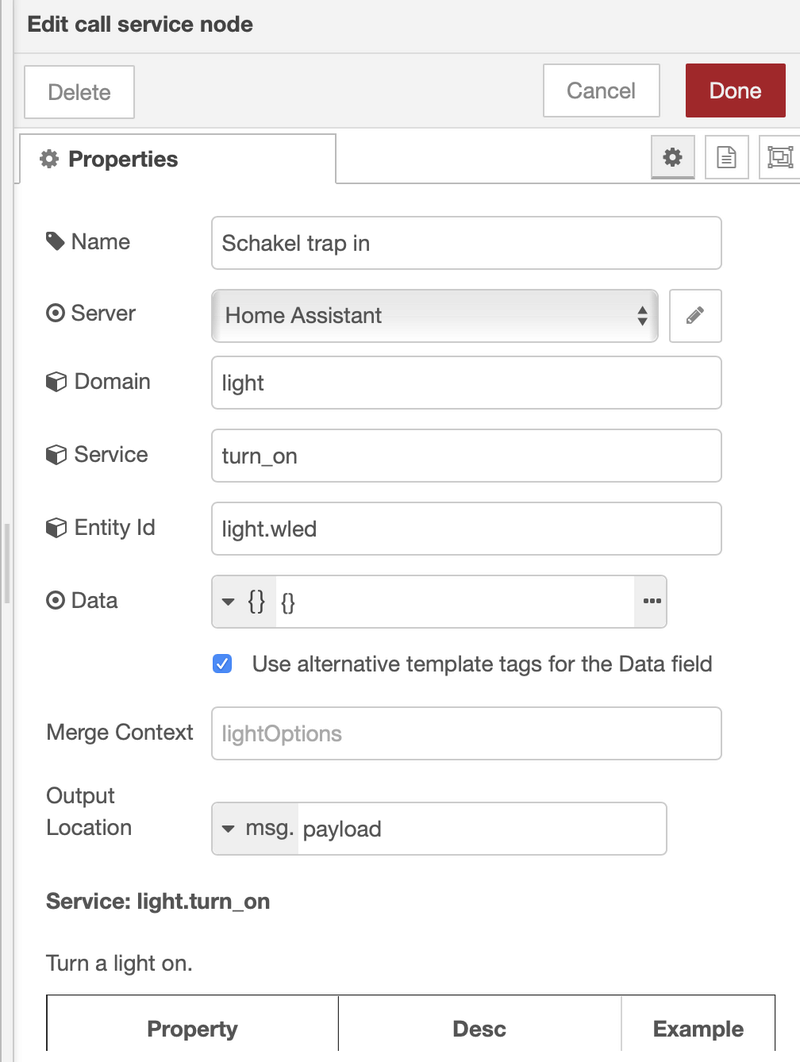
Task: Edit Home Assistant server with pencil icon
Action: click(695, 316)
